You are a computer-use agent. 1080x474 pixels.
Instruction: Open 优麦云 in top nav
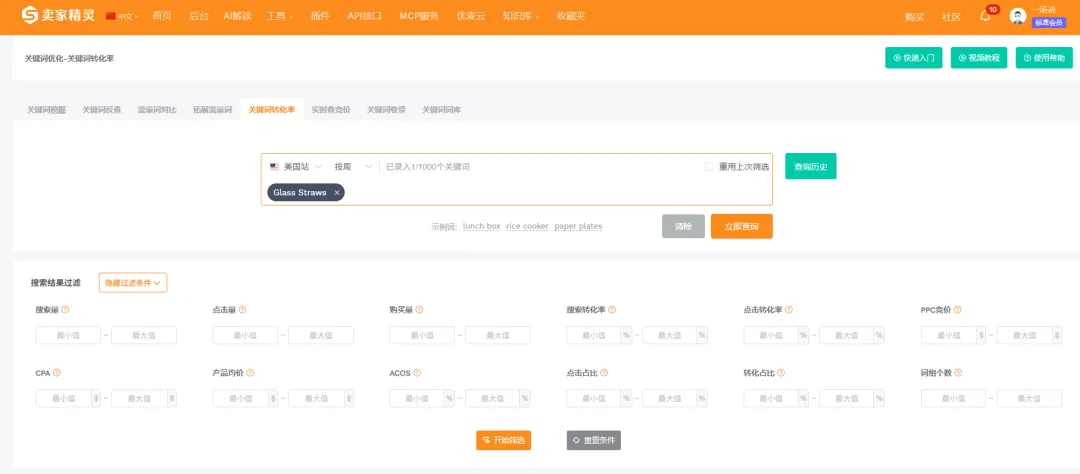coord(470,16)
